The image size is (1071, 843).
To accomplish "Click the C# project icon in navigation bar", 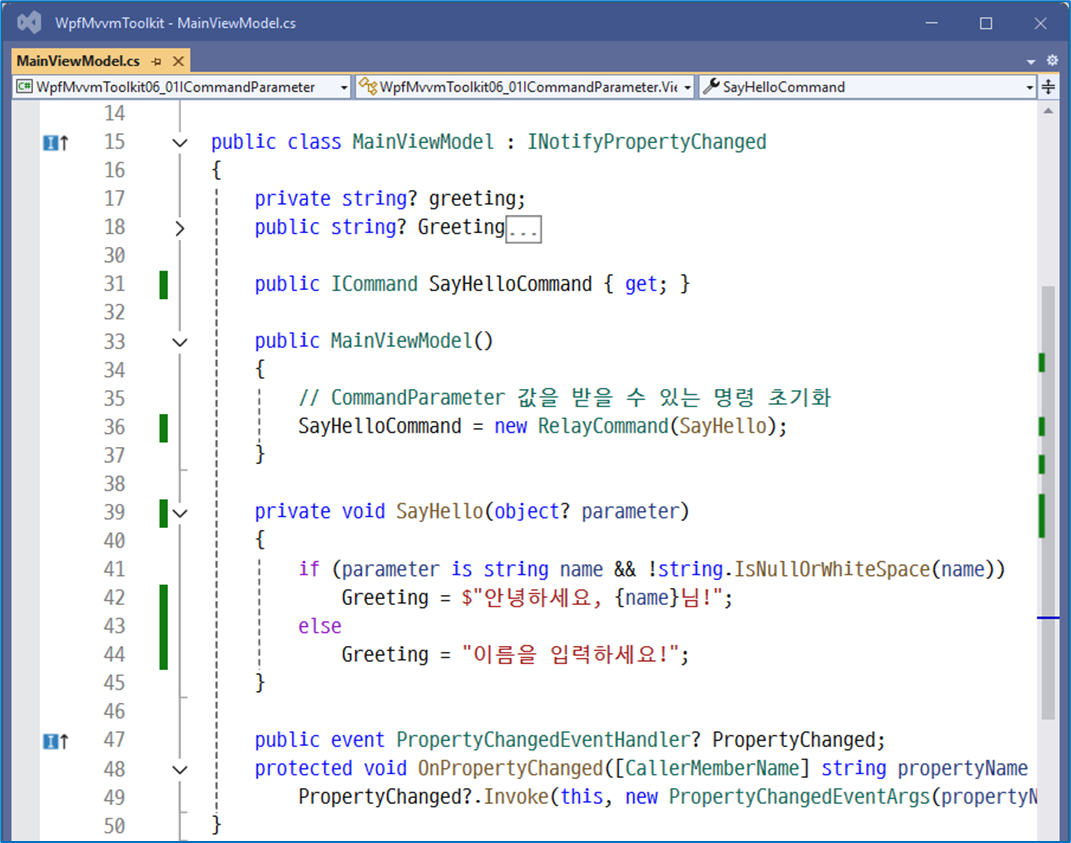I will tap(24, 86).
